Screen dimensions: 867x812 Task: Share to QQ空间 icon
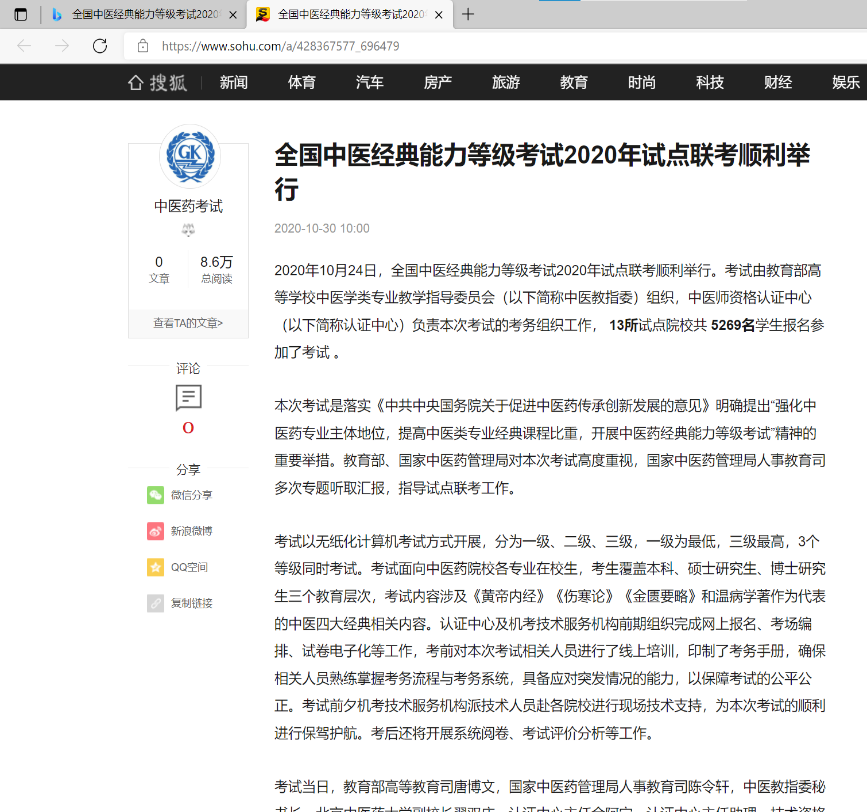pyautogui.click(x=156, y=567)
